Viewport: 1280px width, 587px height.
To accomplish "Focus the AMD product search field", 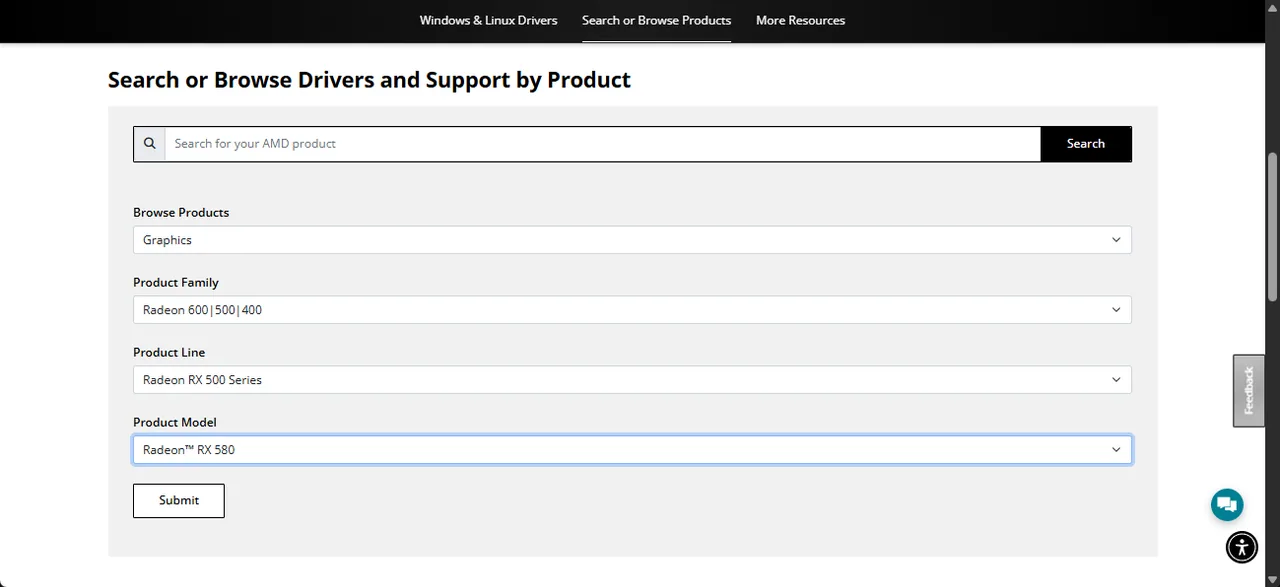I will tap(602, 144).
